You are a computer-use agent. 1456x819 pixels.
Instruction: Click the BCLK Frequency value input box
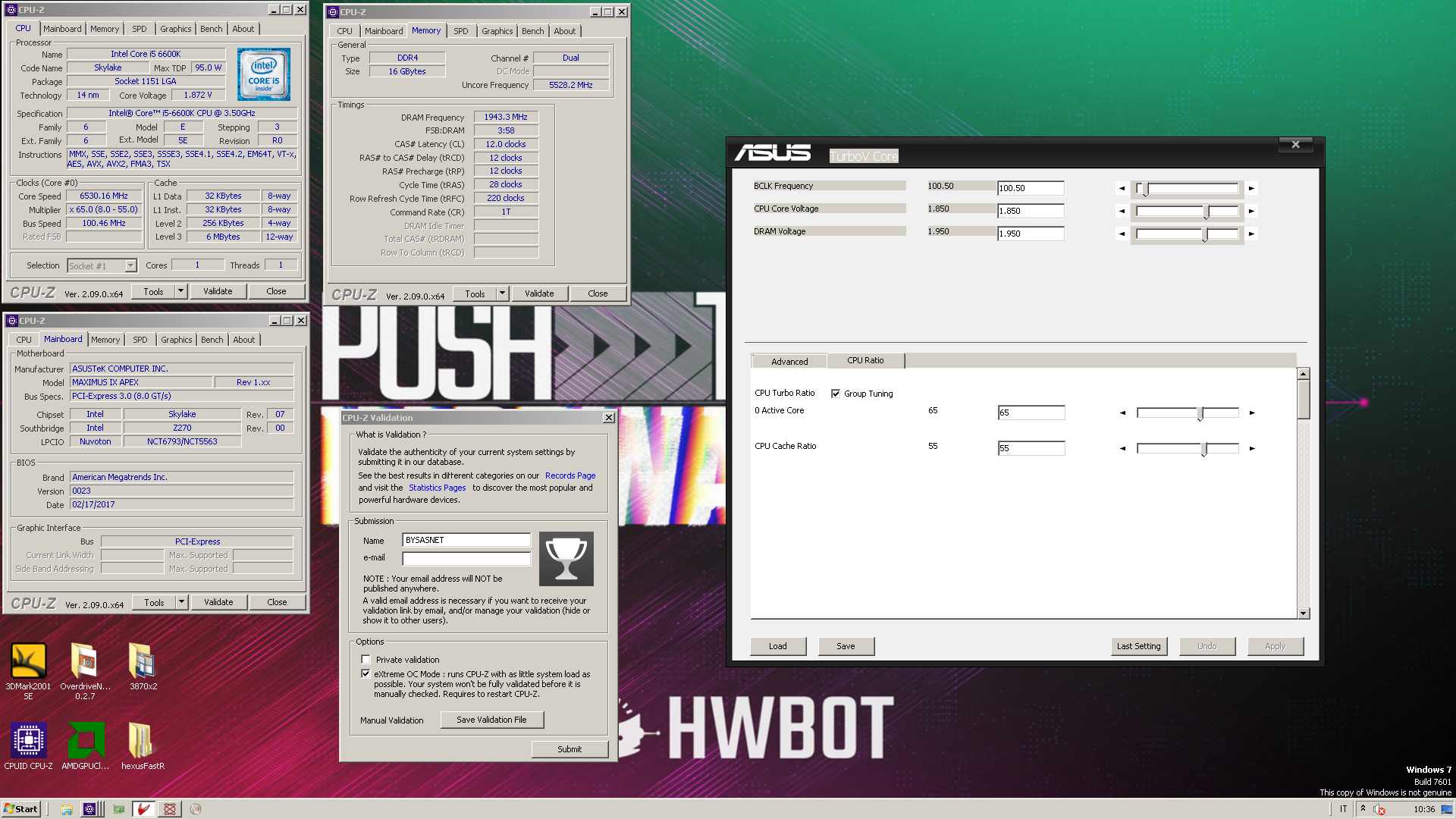pyautogui.click(x=1031, y=188)
